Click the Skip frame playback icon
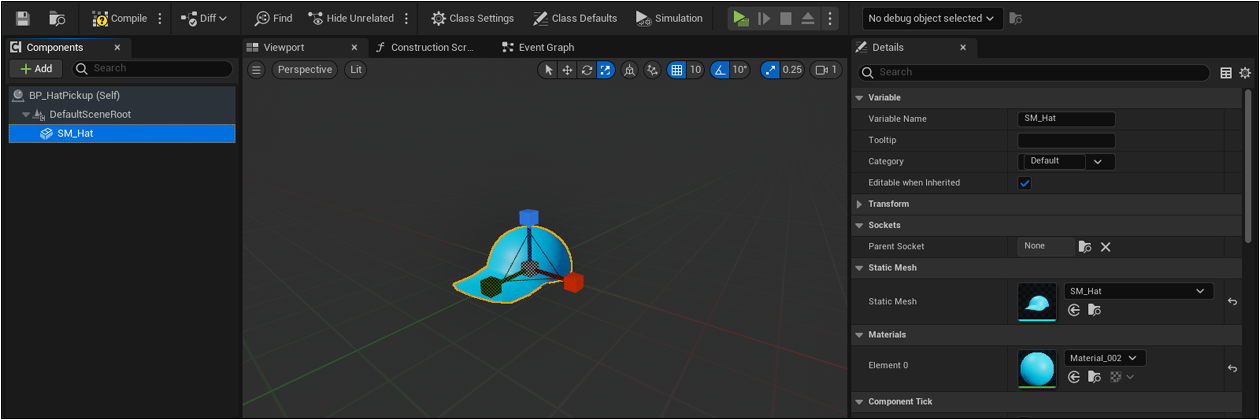 coord(763,18)
